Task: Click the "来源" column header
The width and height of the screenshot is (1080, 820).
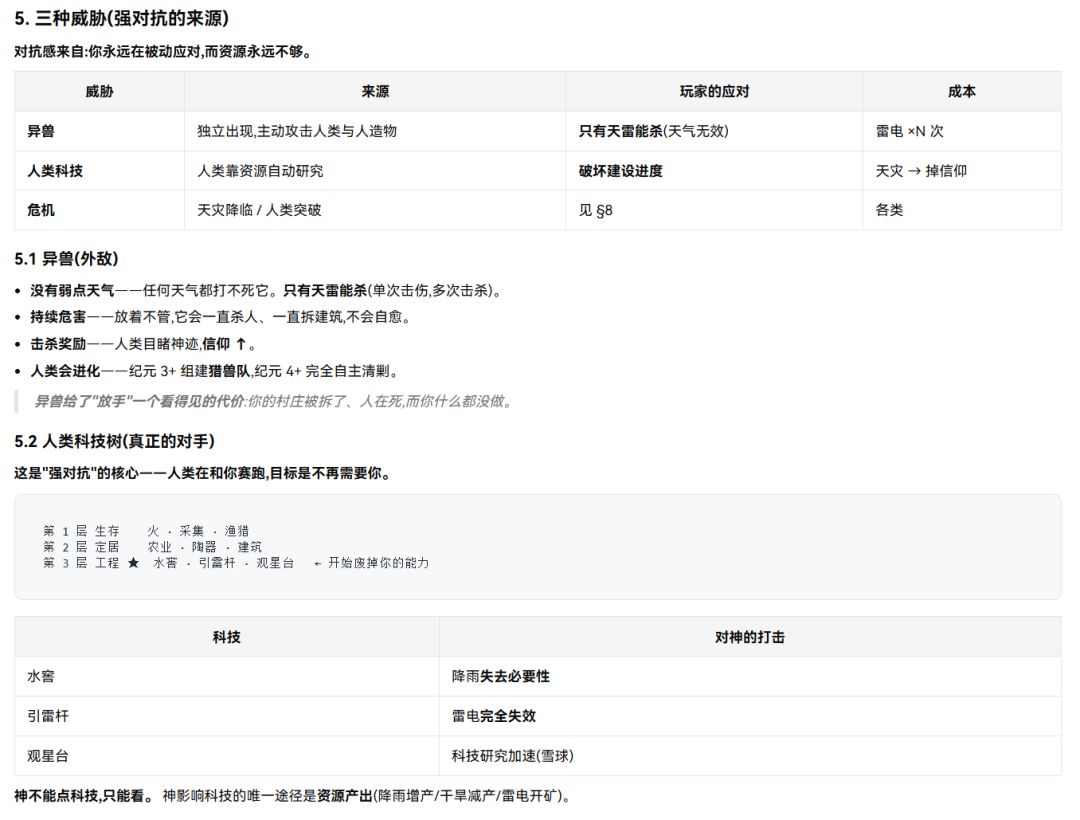Action: [375, 92]
